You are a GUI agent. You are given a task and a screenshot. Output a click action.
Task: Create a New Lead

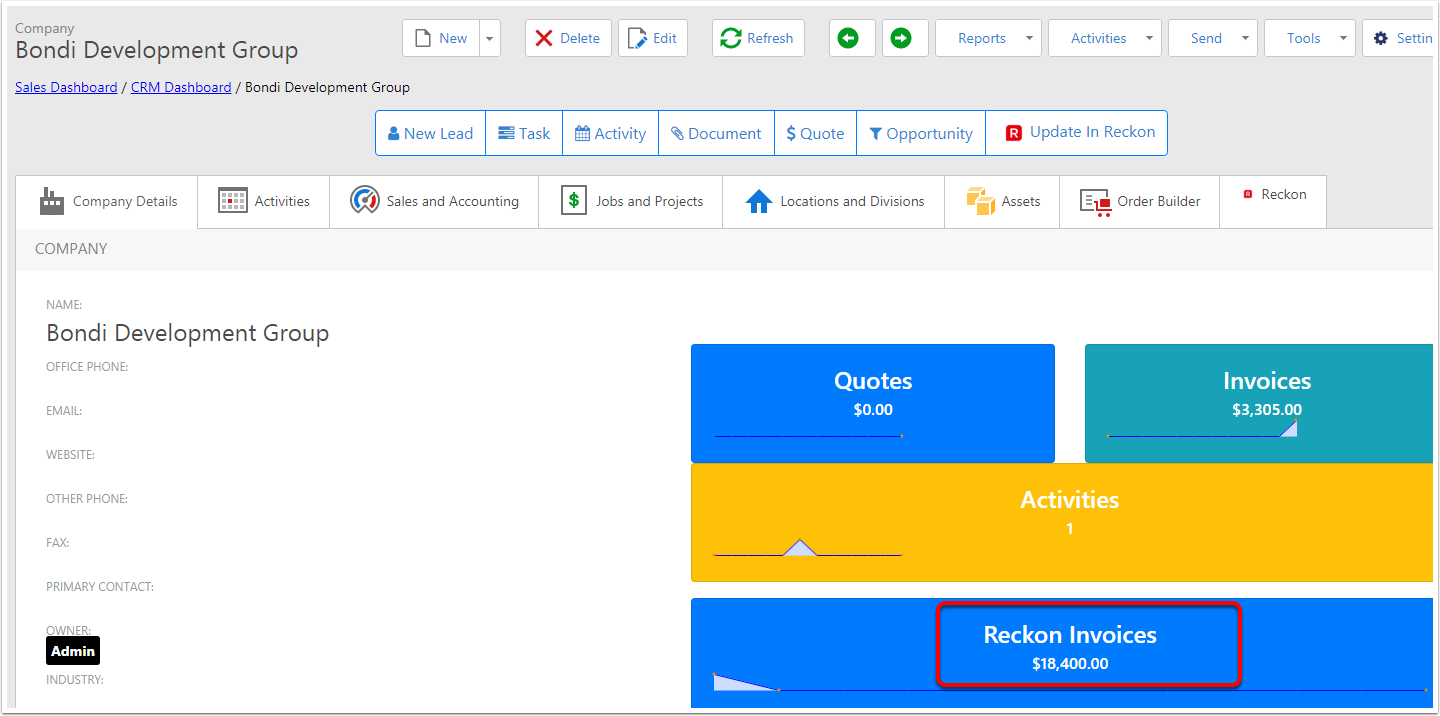(x=430, y=133)
